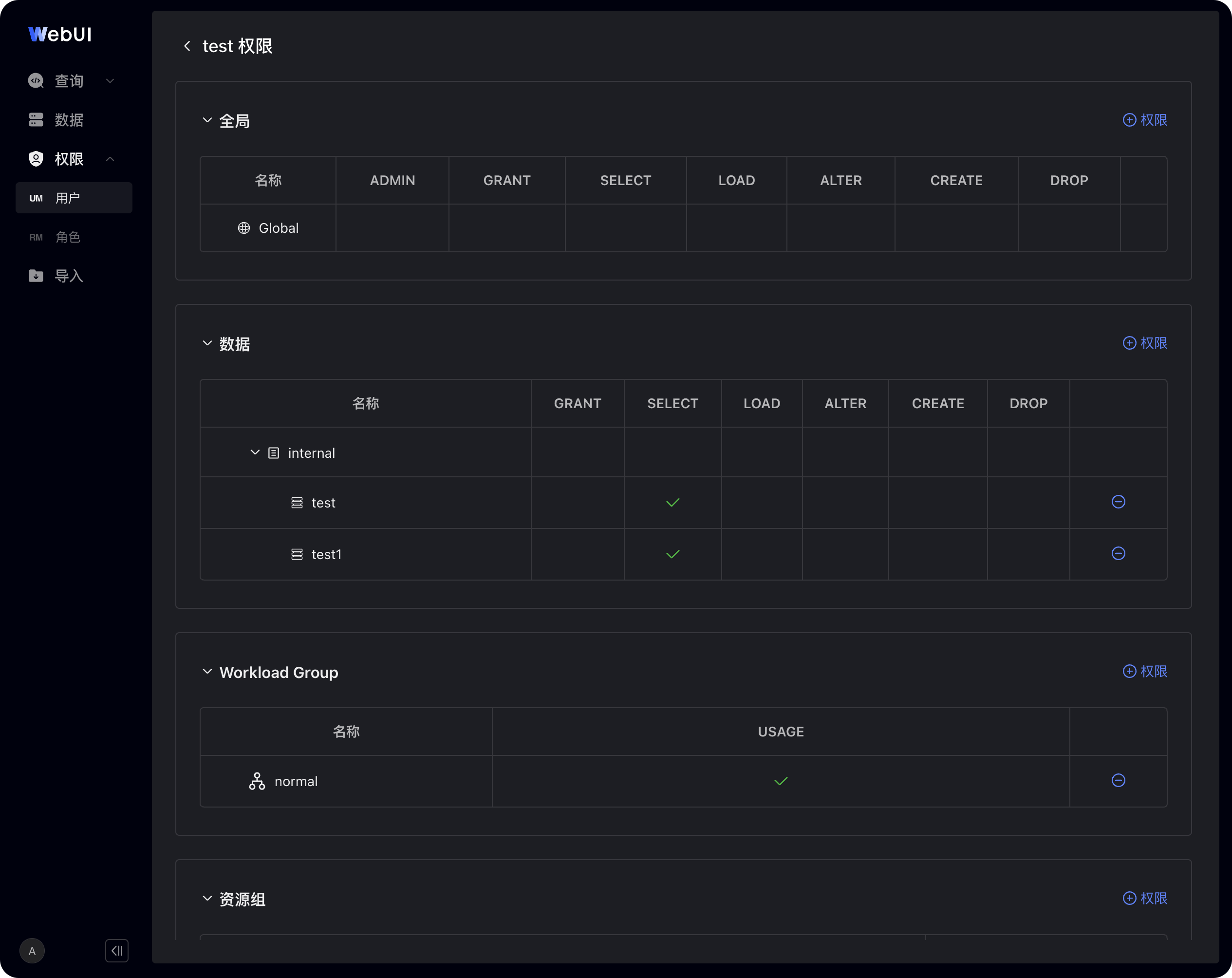1232x978 pixels.
Task: Click the 全局 table DROP header
Action: pos(1069,180)
